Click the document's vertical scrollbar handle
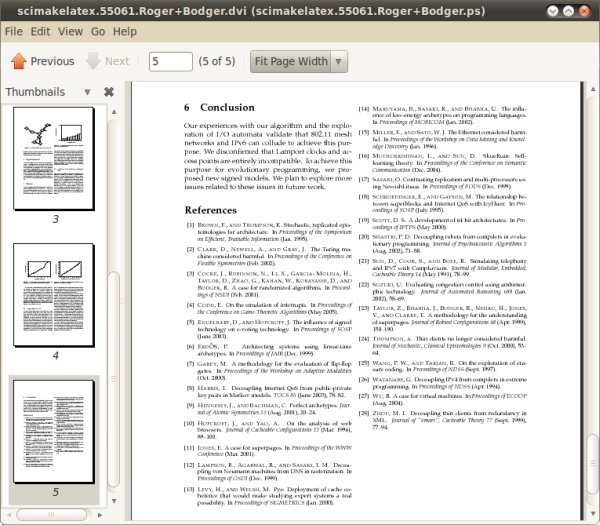The width and height of the screenshot is (600, 525). [x=593, y=465]
